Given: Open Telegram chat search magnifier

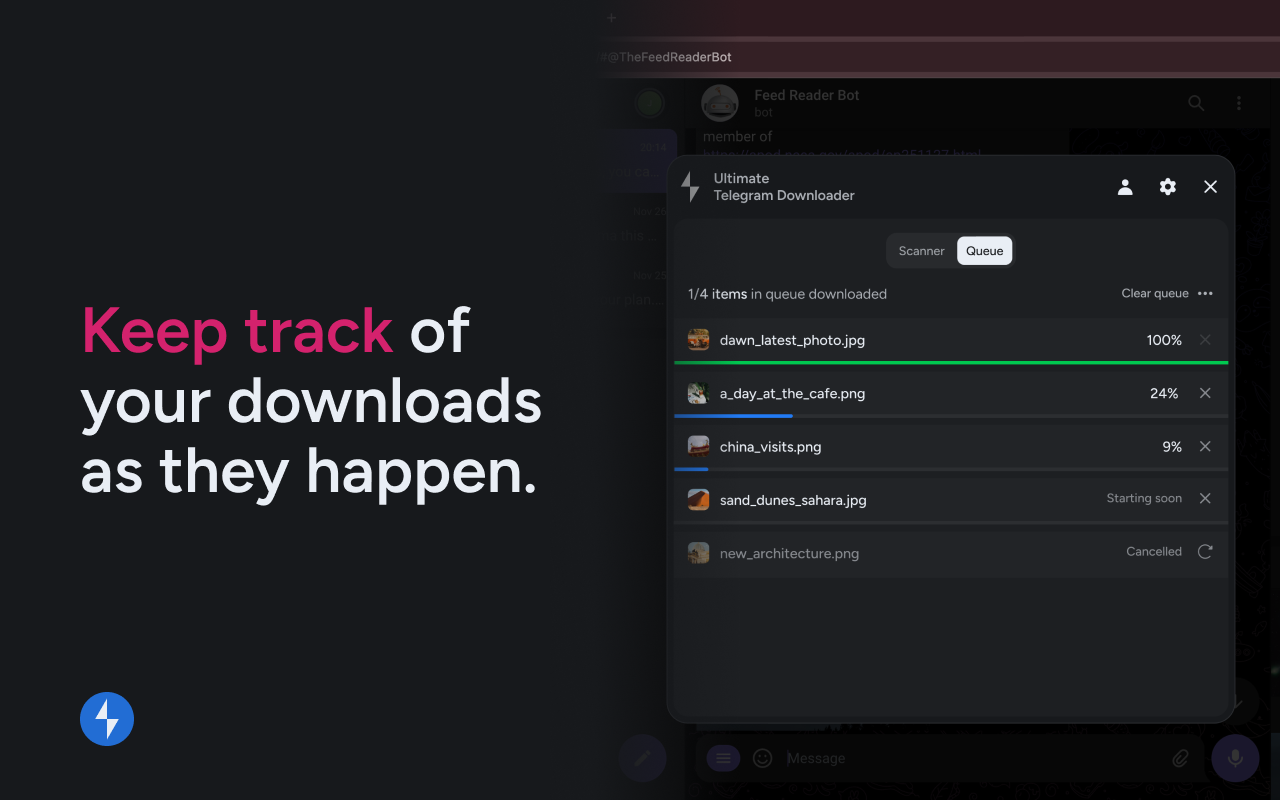Looking at the screenshot, I should [x=1196, y=103].
